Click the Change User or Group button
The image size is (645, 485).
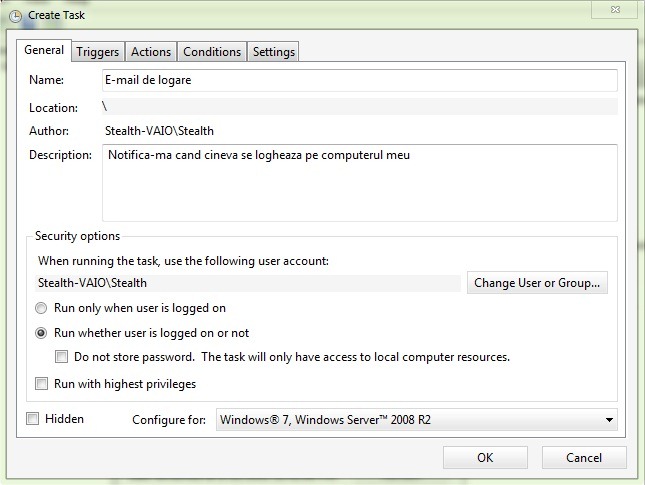537,283
